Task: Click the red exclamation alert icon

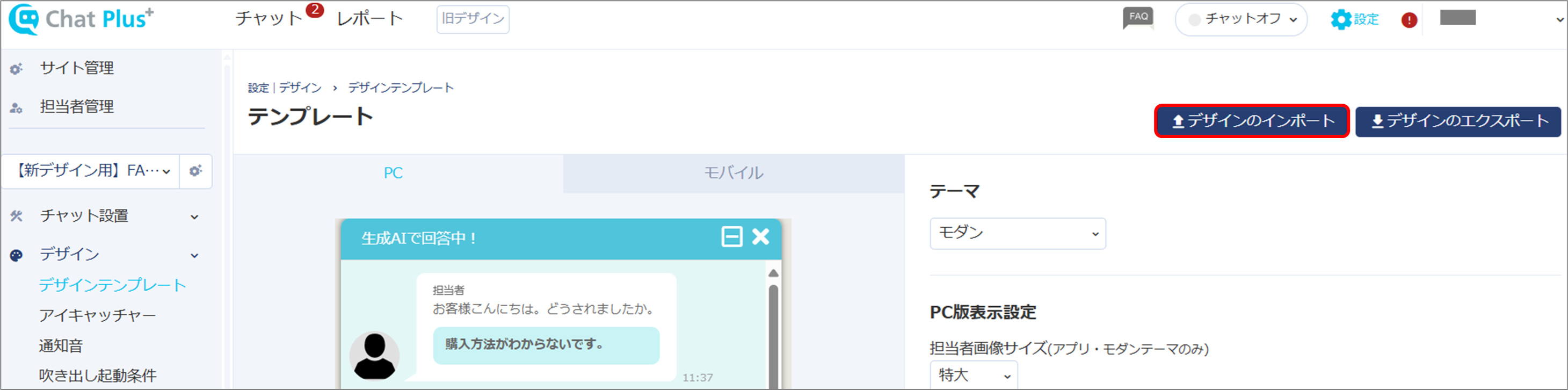Action: [x=1409, y=20]
